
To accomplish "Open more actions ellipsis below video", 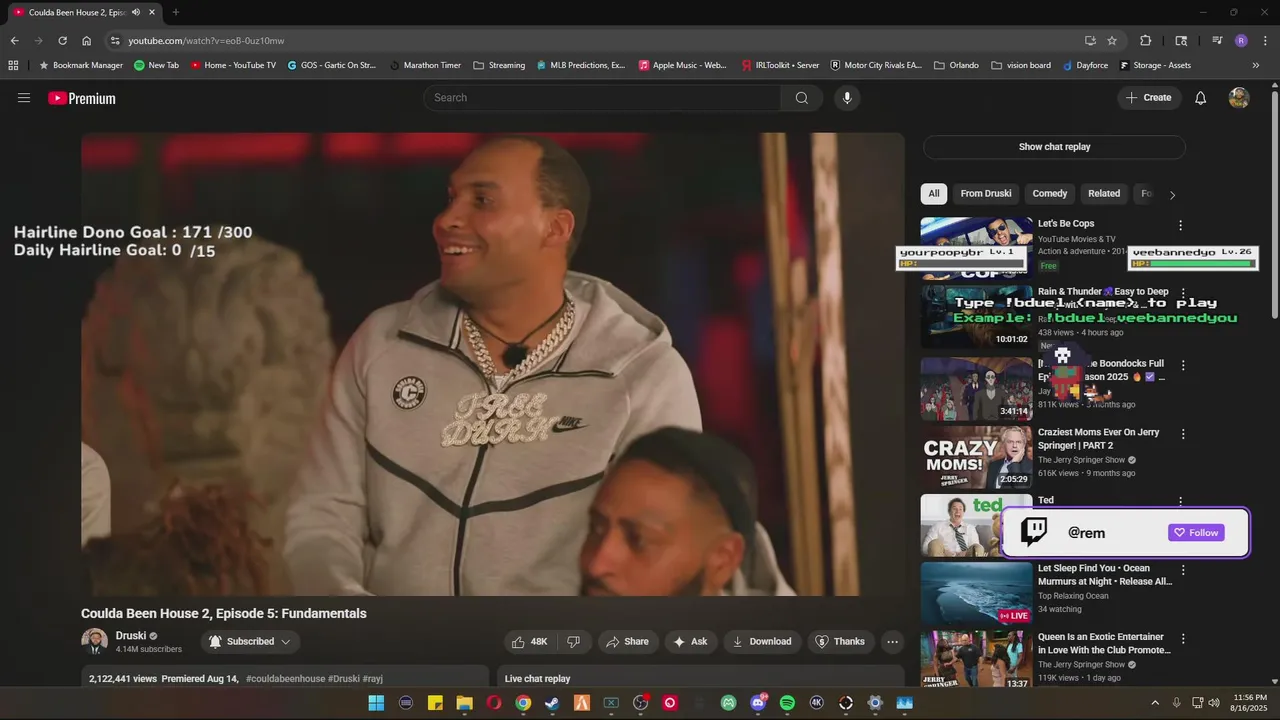I will pos(893,642).
